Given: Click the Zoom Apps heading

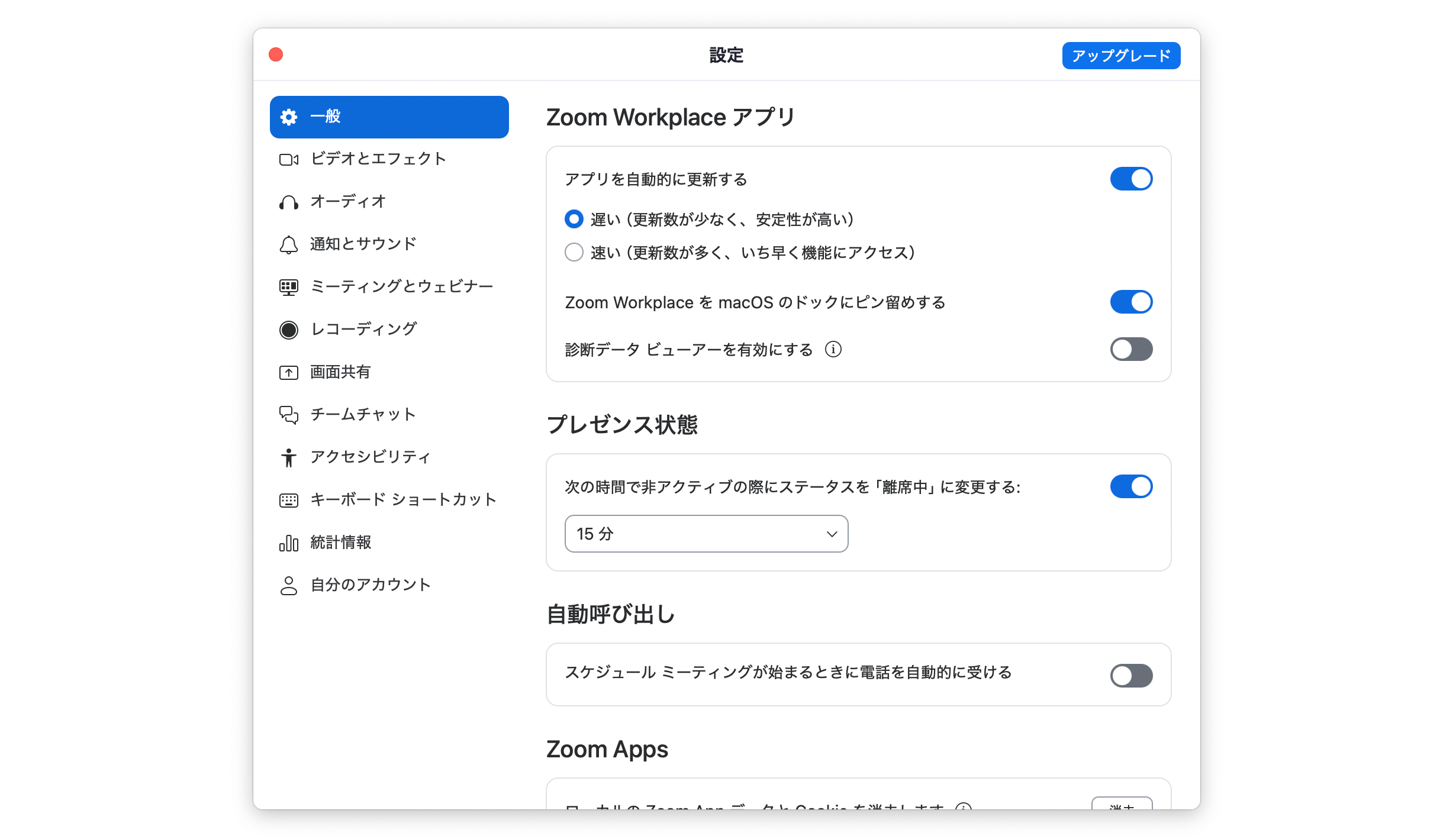Looking at the screenshot, I should (607, 749).
